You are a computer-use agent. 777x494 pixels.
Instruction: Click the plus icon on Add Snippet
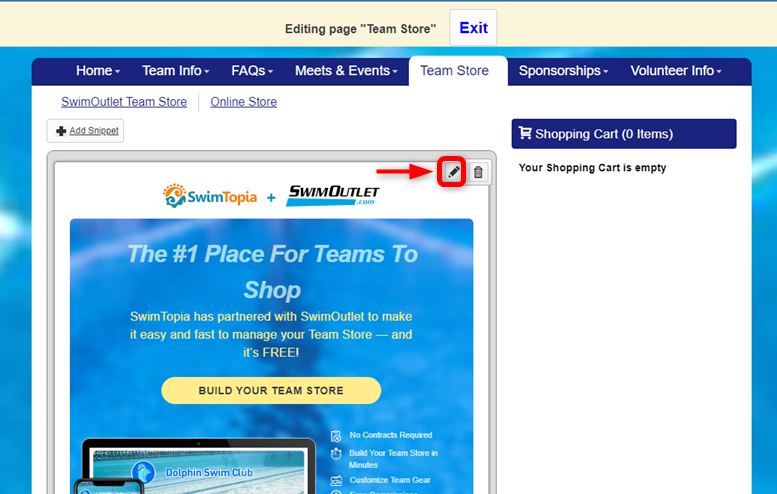tap(61, 131)
